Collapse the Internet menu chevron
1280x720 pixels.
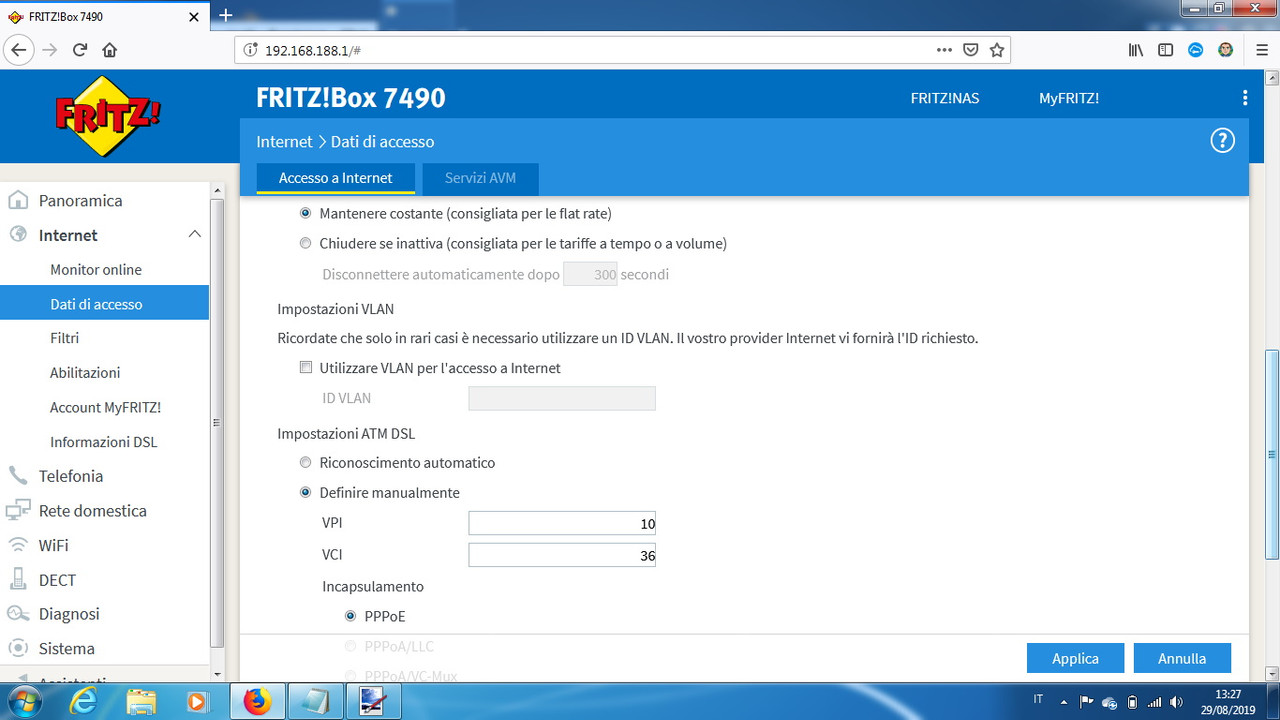click(x=194, y=235)
